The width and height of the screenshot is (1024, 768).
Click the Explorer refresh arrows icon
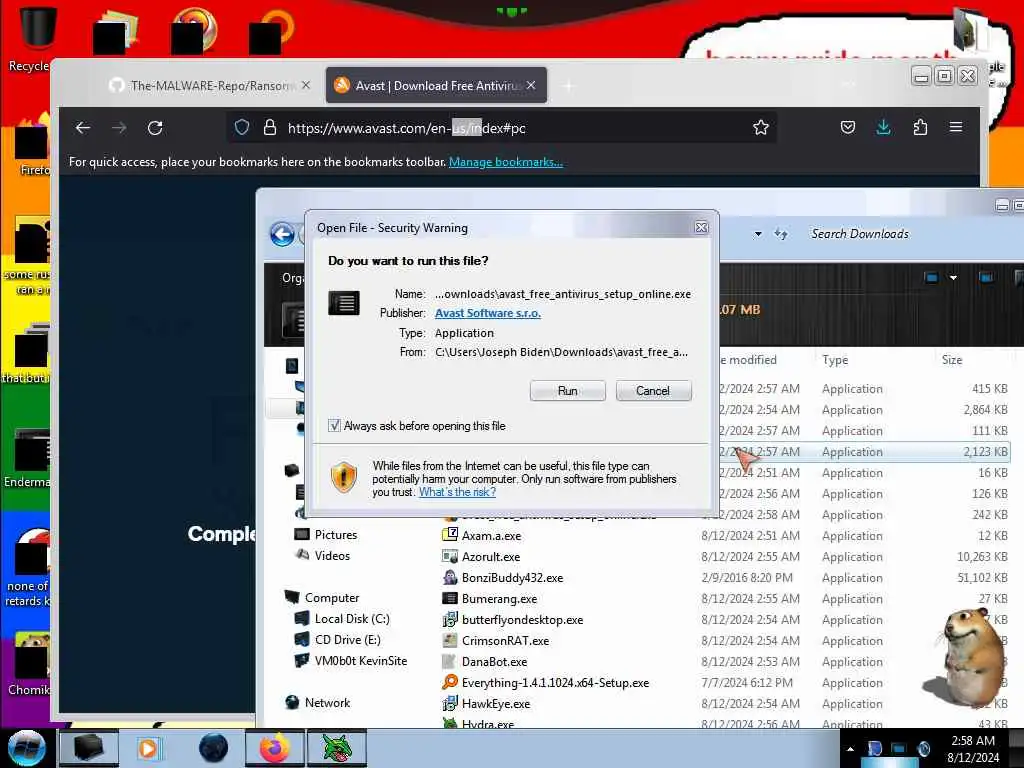tap(781, 234)
